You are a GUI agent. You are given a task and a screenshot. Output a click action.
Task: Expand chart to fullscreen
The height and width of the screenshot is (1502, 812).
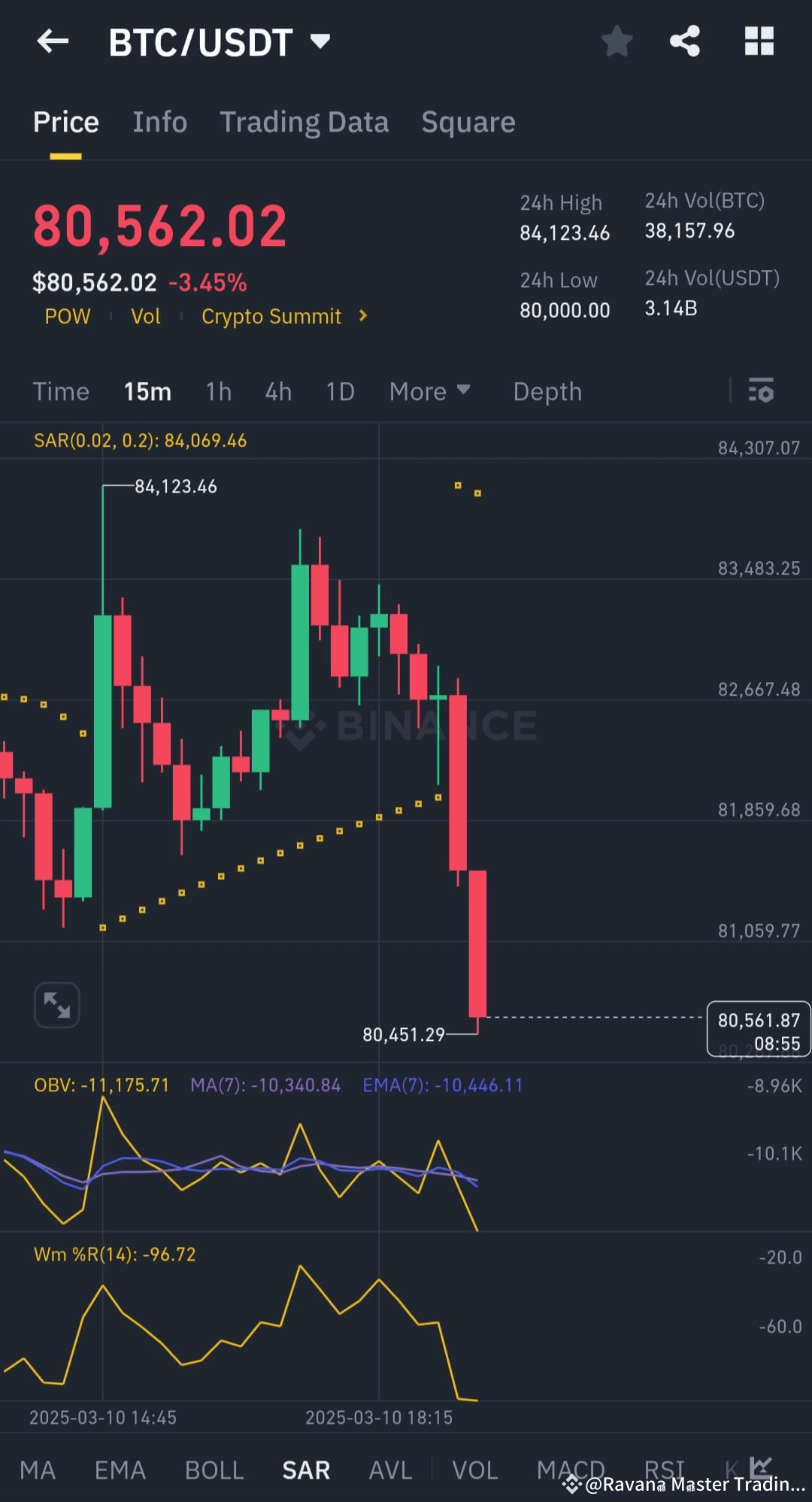click(57, 1005)
